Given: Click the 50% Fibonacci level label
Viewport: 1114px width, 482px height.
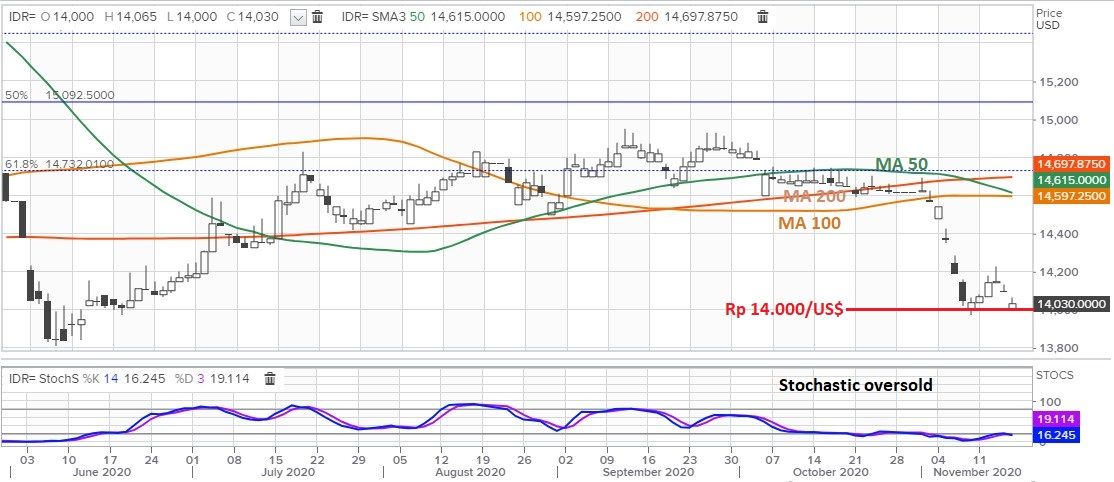Looking at the screenshot, I should click(x=17, y=95).
